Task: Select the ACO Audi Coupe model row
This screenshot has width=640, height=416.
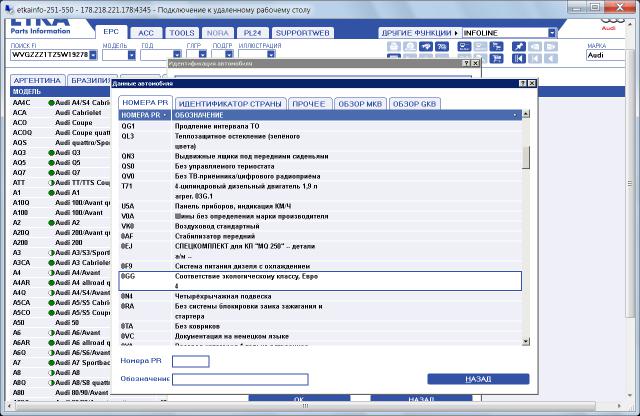Action: [x=60, y=123]
